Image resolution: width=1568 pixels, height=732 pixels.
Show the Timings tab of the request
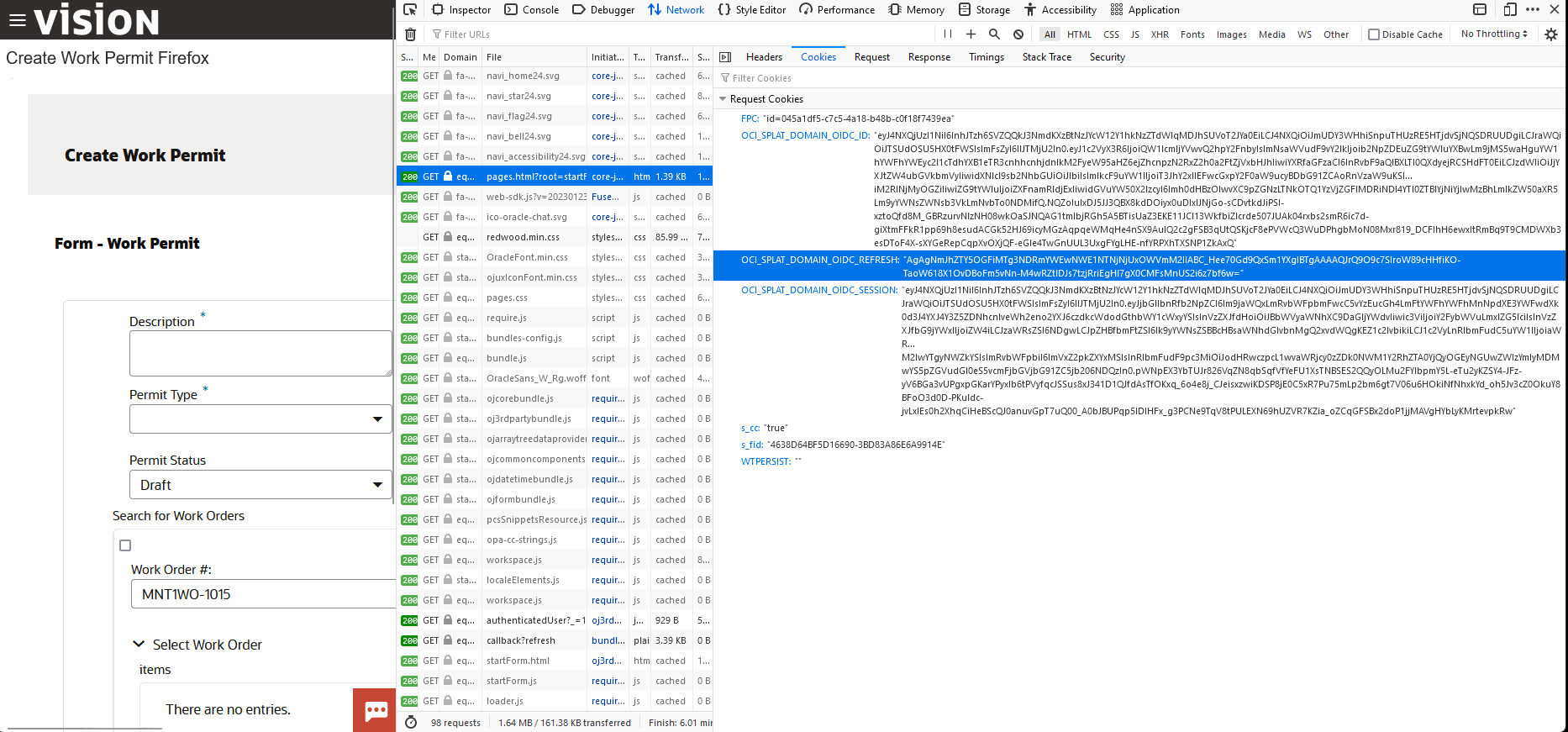pyautogui.click(x=987, y=57)
